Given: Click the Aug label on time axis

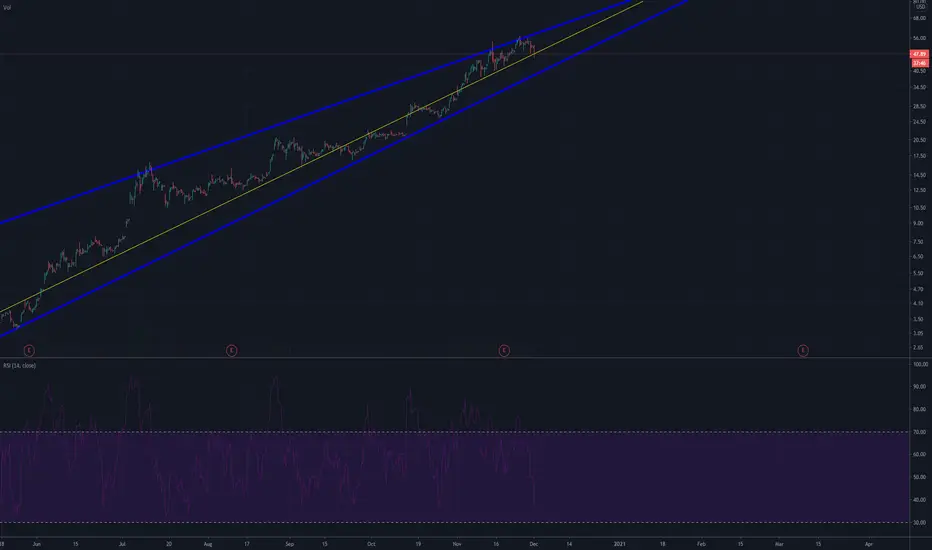Looking at the screenshot, I should click(207, 543).
